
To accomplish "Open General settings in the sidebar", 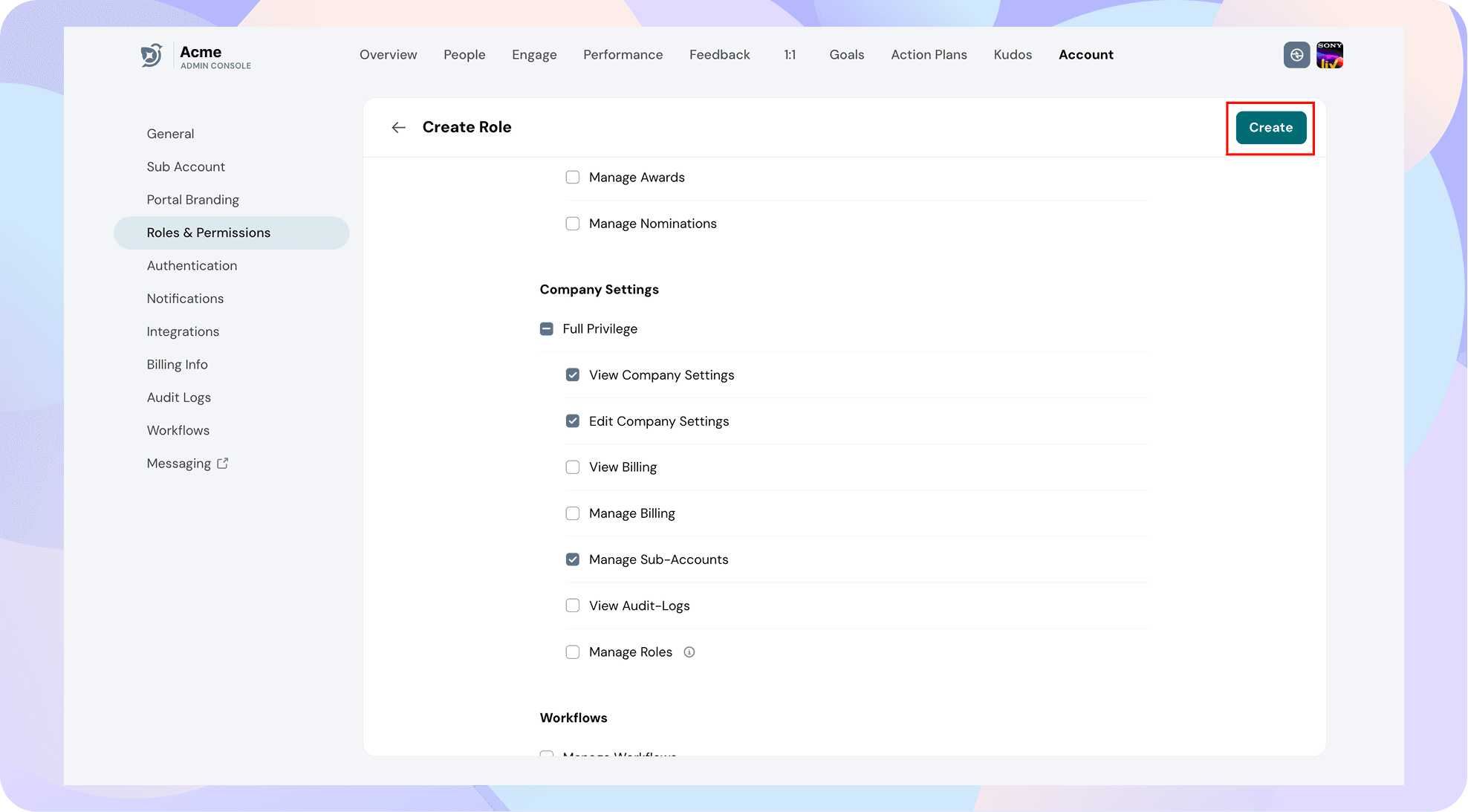I will tap(232, 134).
